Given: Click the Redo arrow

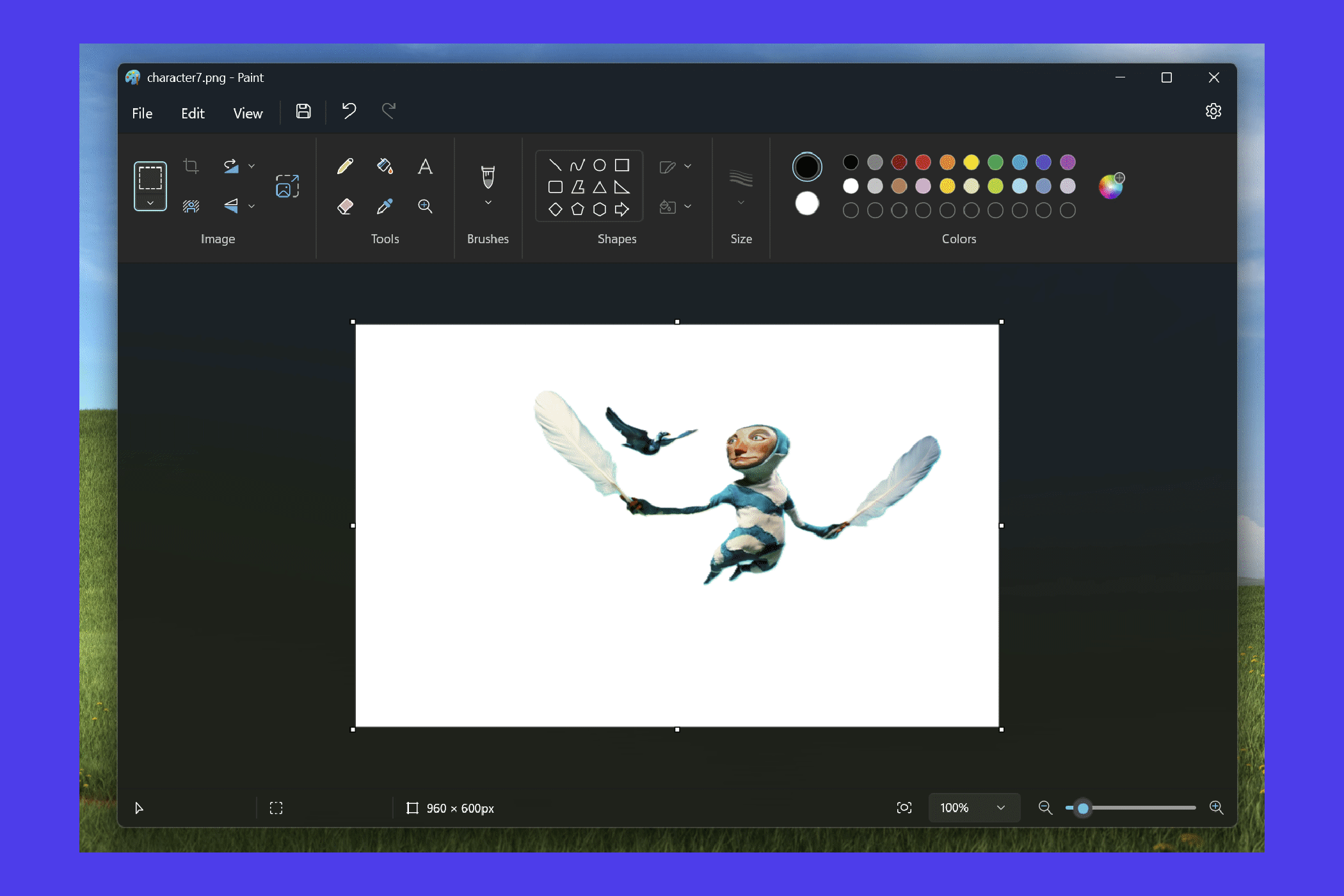Looking at the screenshot, I should [x=388, y=111].
